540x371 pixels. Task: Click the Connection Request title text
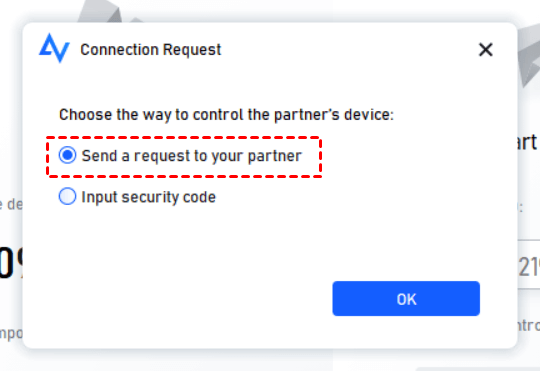click(150, 50)
